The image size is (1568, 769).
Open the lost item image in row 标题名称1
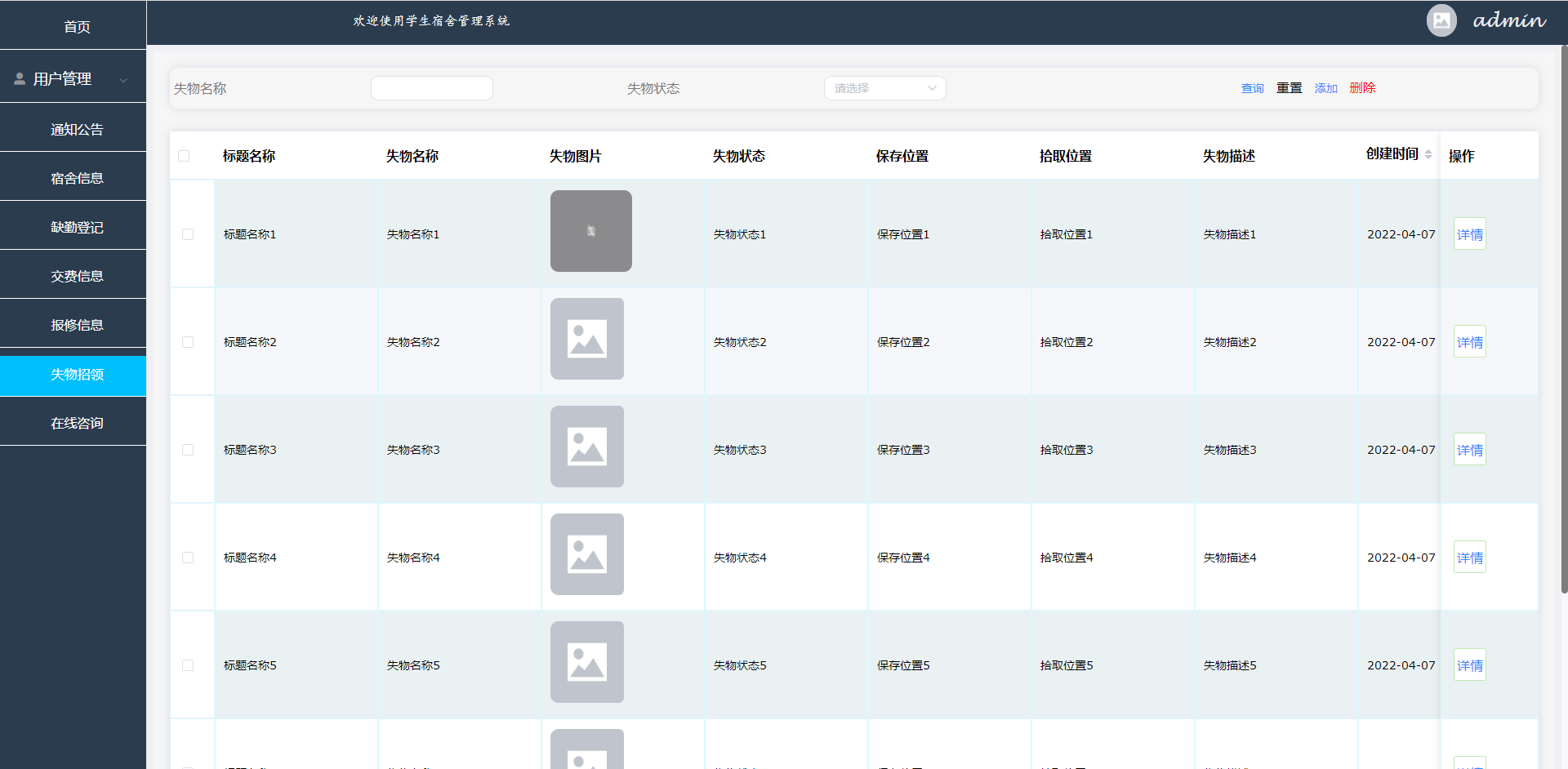coord(591,231)
